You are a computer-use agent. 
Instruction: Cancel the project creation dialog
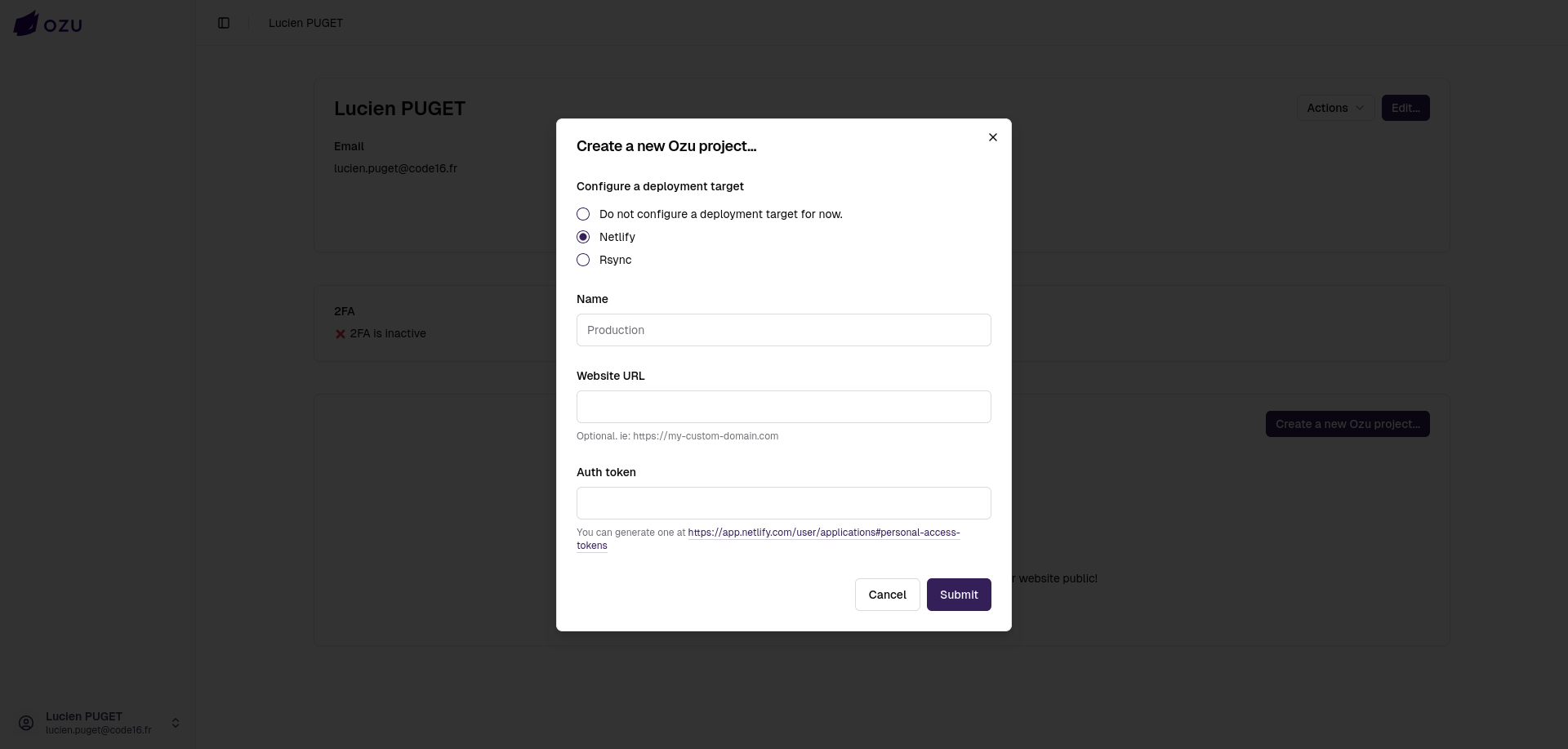pyautogui.click(x=887, y=595)
